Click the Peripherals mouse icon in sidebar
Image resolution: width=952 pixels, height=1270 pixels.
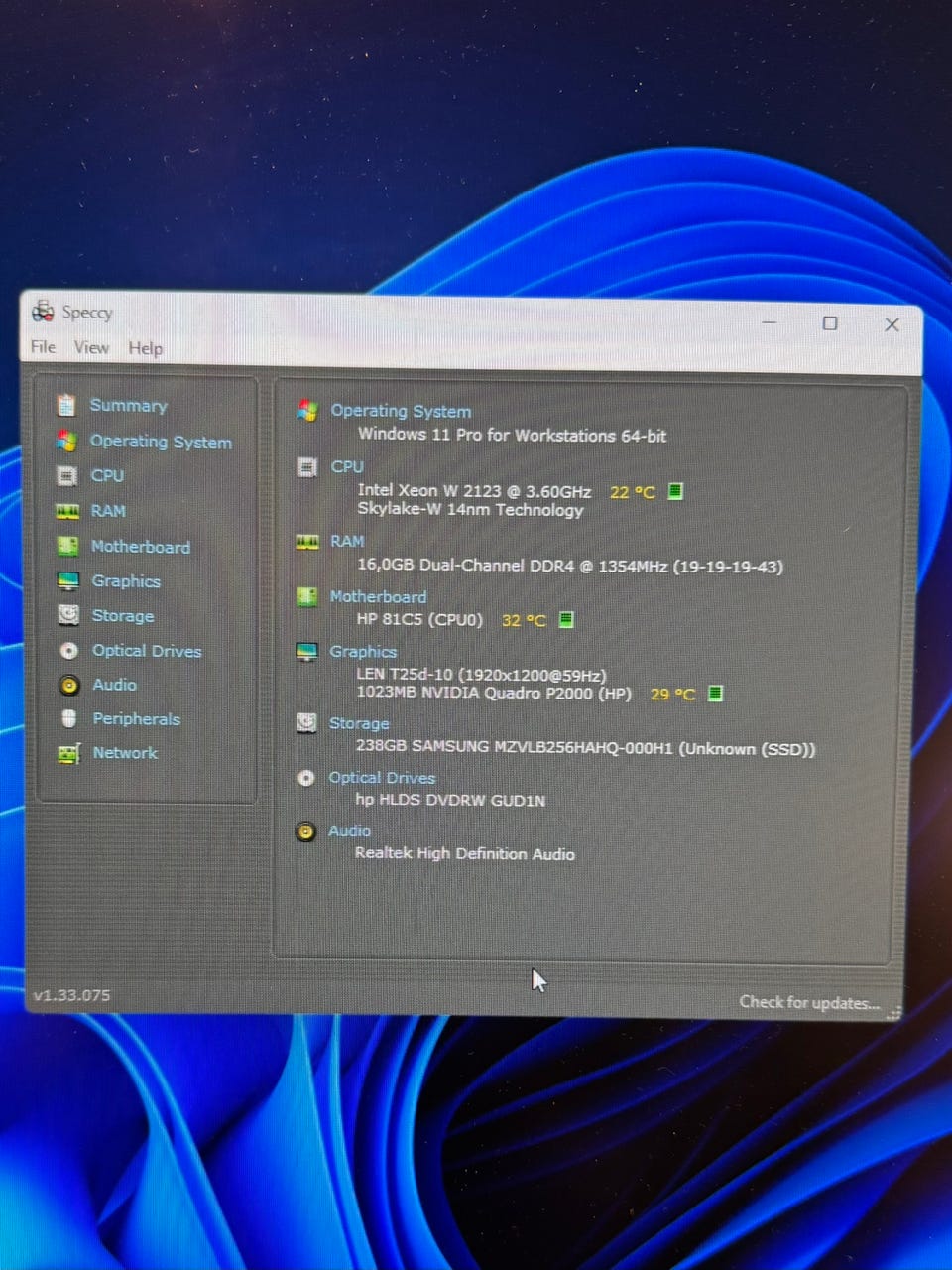click(x=69, y=718)
